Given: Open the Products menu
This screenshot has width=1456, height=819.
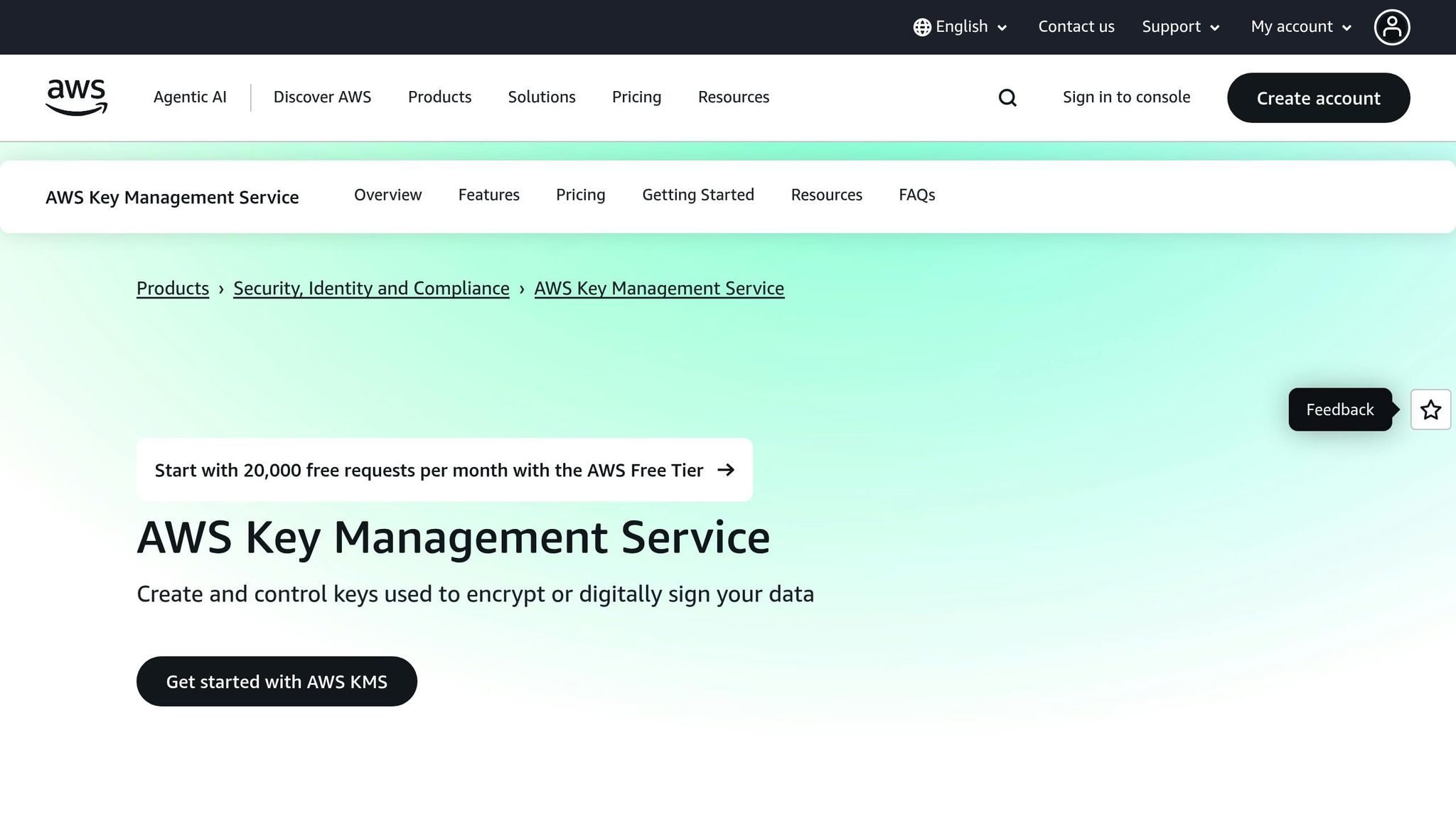Looking at the screenshot, I should (x=439, y=97).
